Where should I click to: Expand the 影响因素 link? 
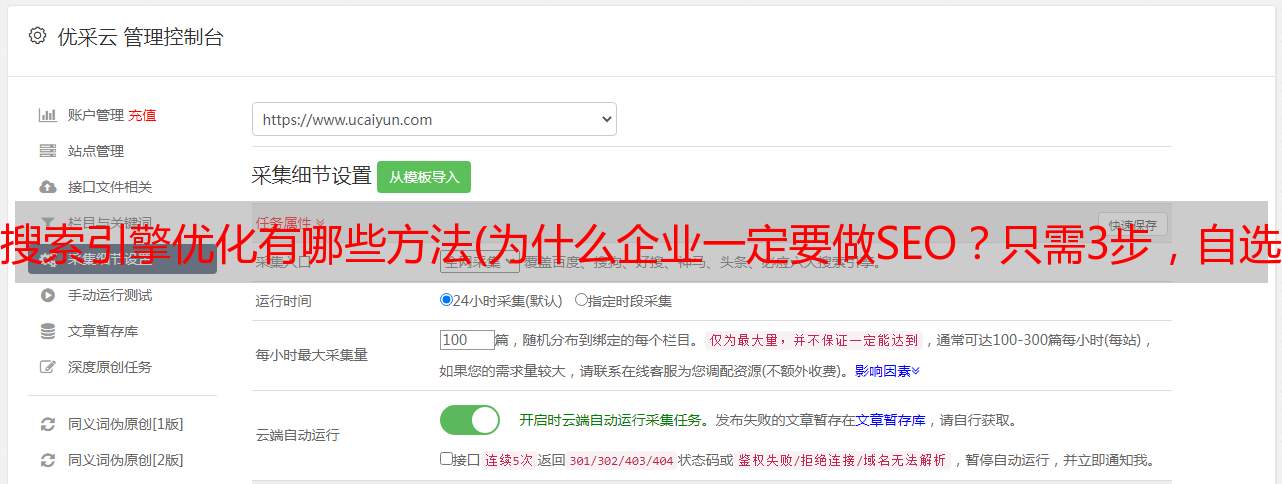pos(887,371)
